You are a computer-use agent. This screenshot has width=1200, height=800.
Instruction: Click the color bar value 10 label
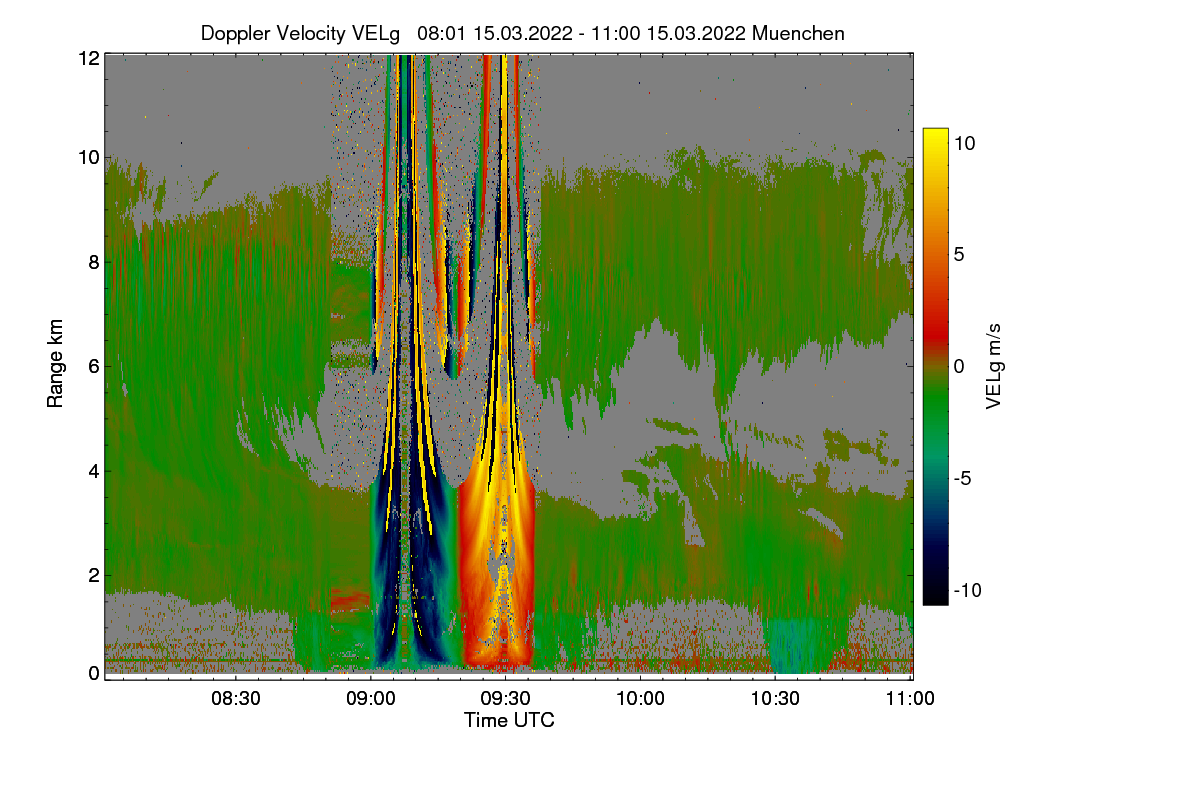coord(965,143)
